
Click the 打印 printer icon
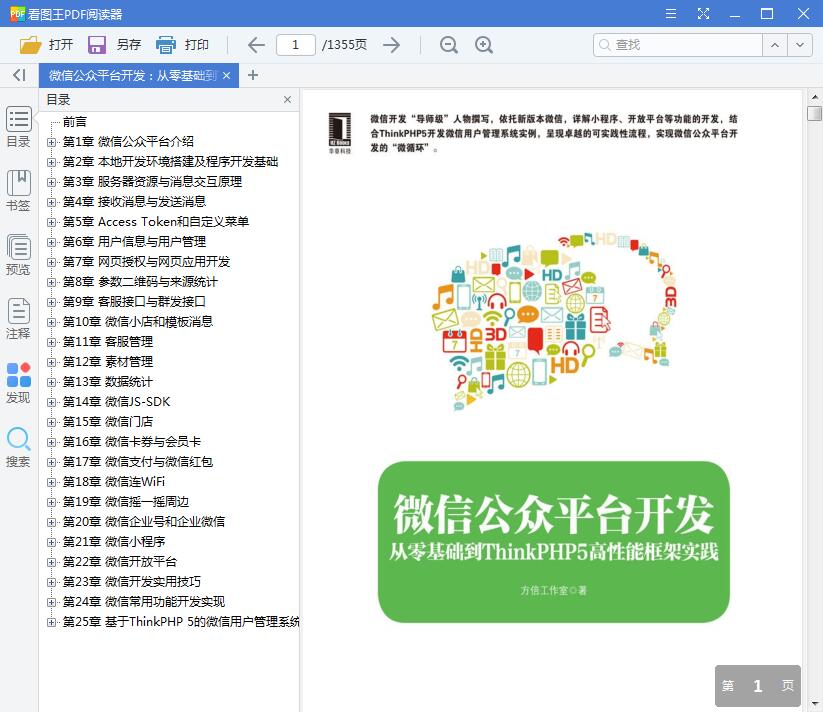[166, 45]
